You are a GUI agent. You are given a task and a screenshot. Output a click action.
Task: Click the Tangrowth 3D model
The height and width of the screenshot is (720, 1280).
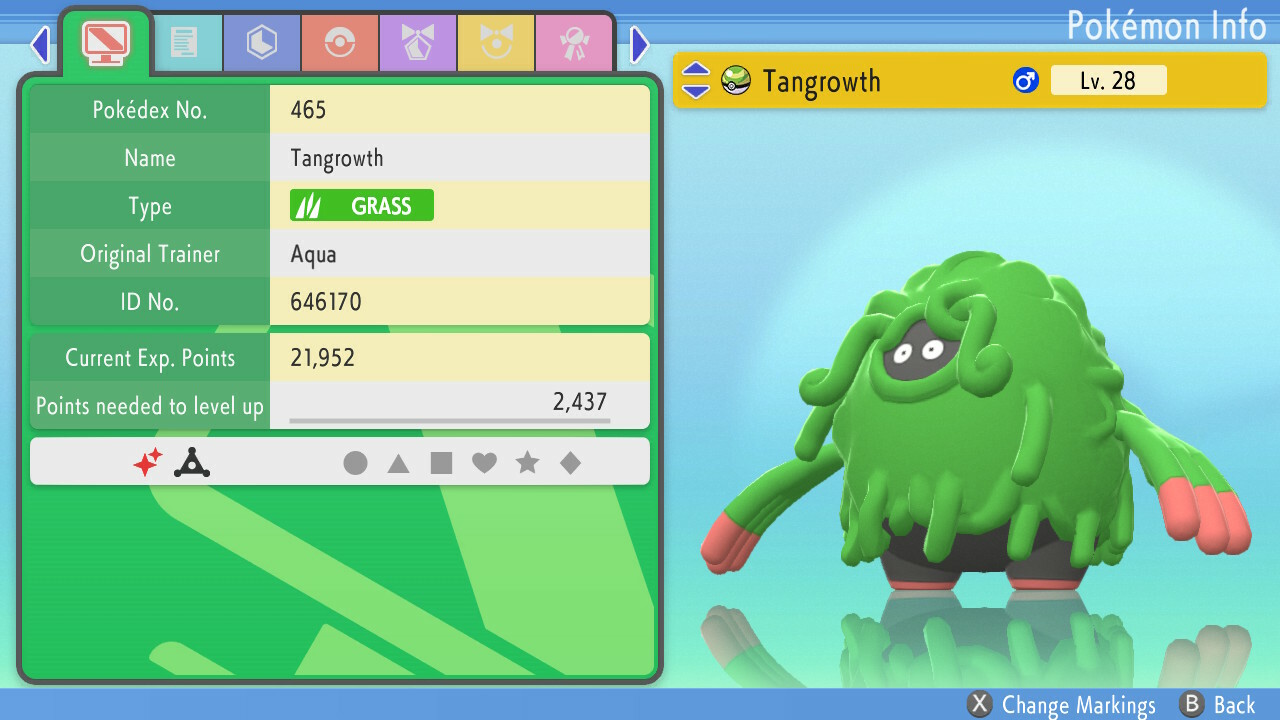(975, 420)
